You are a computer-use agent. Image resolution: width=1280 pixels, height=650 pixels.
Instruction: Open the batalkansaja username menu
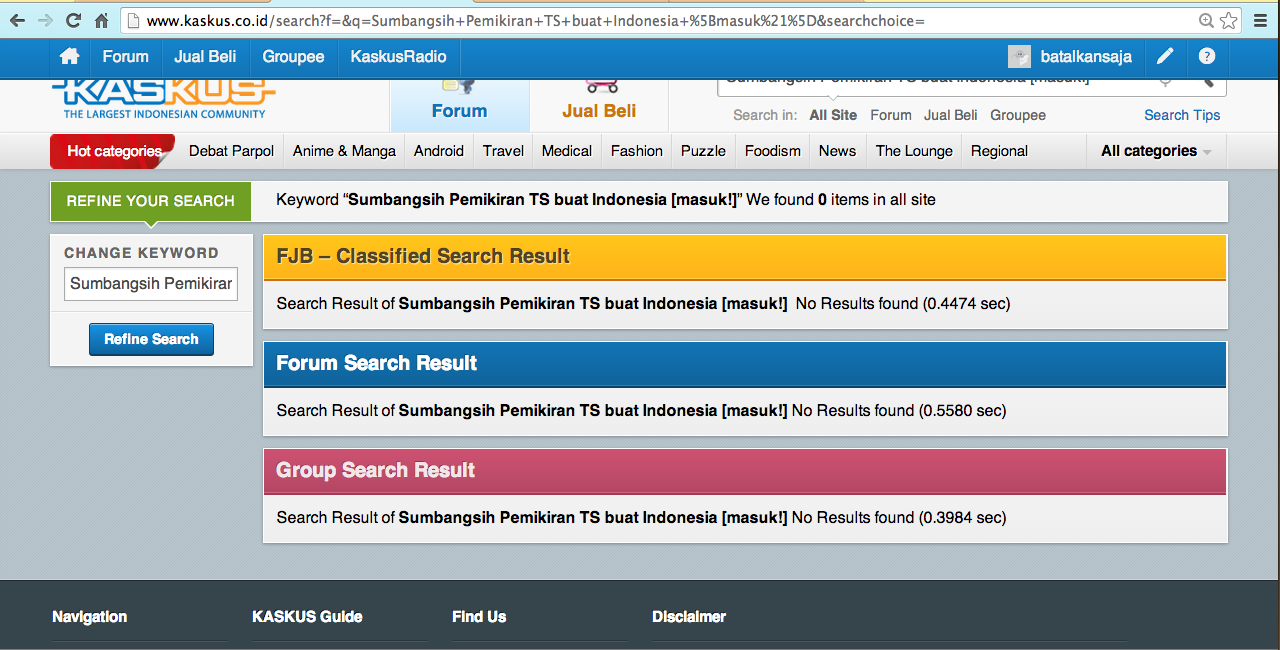[x=1086, y=57]
